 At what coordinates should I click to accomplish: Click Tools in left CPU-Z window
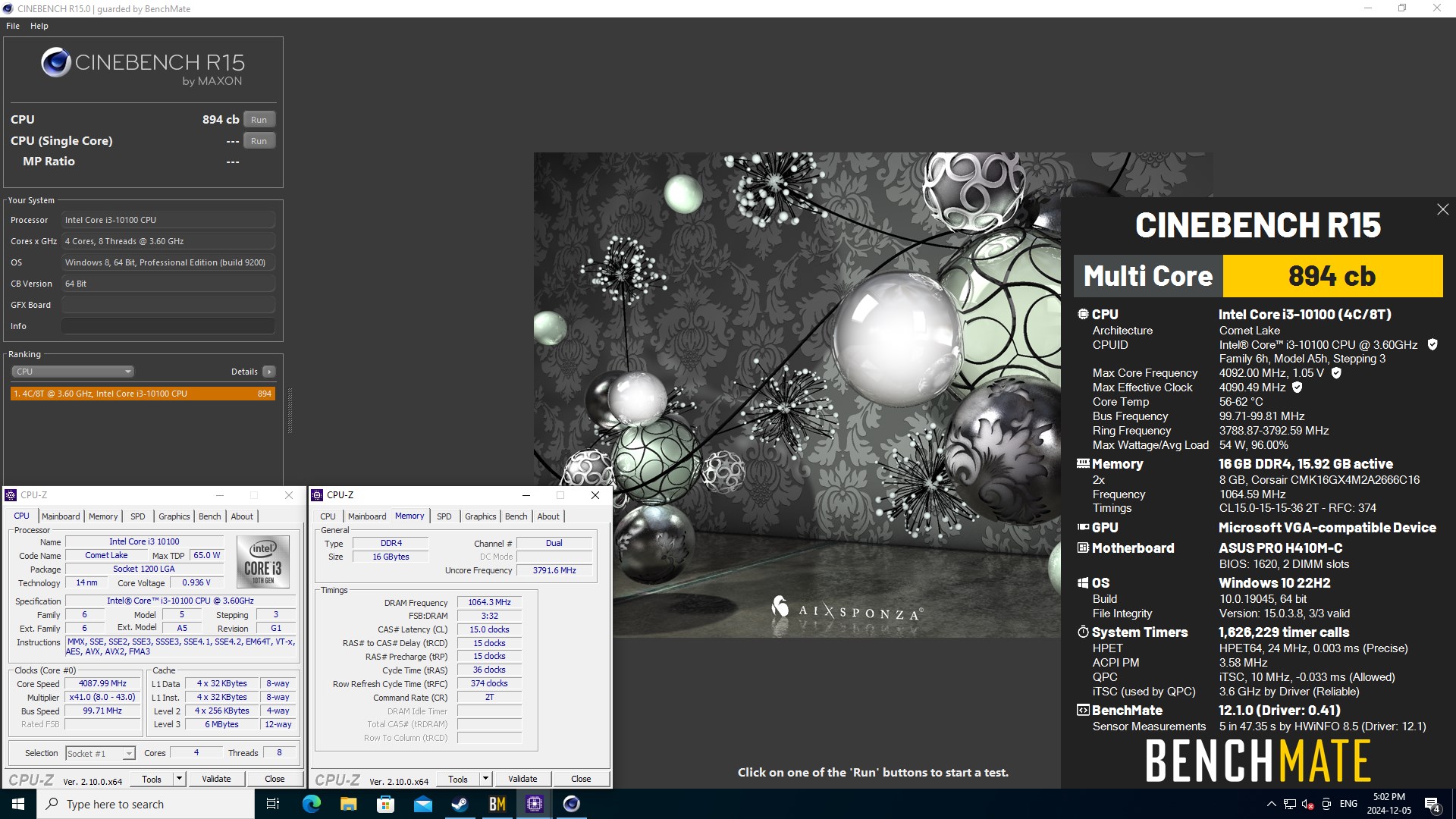click(152, 779)
